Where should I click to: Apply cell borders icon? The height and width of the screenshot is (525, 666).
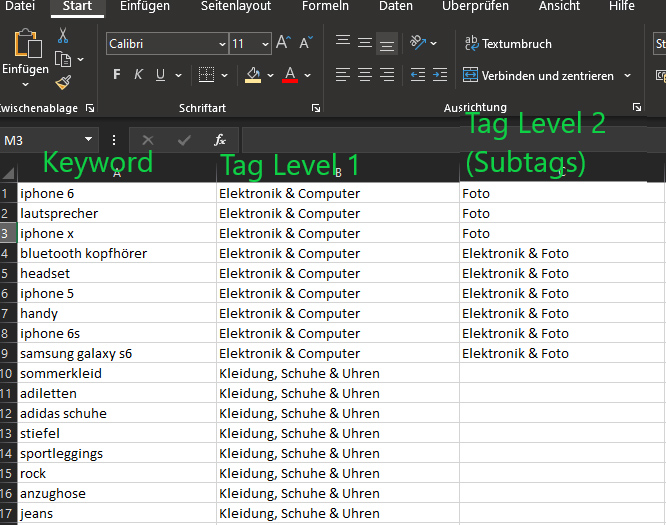(206, 75)
